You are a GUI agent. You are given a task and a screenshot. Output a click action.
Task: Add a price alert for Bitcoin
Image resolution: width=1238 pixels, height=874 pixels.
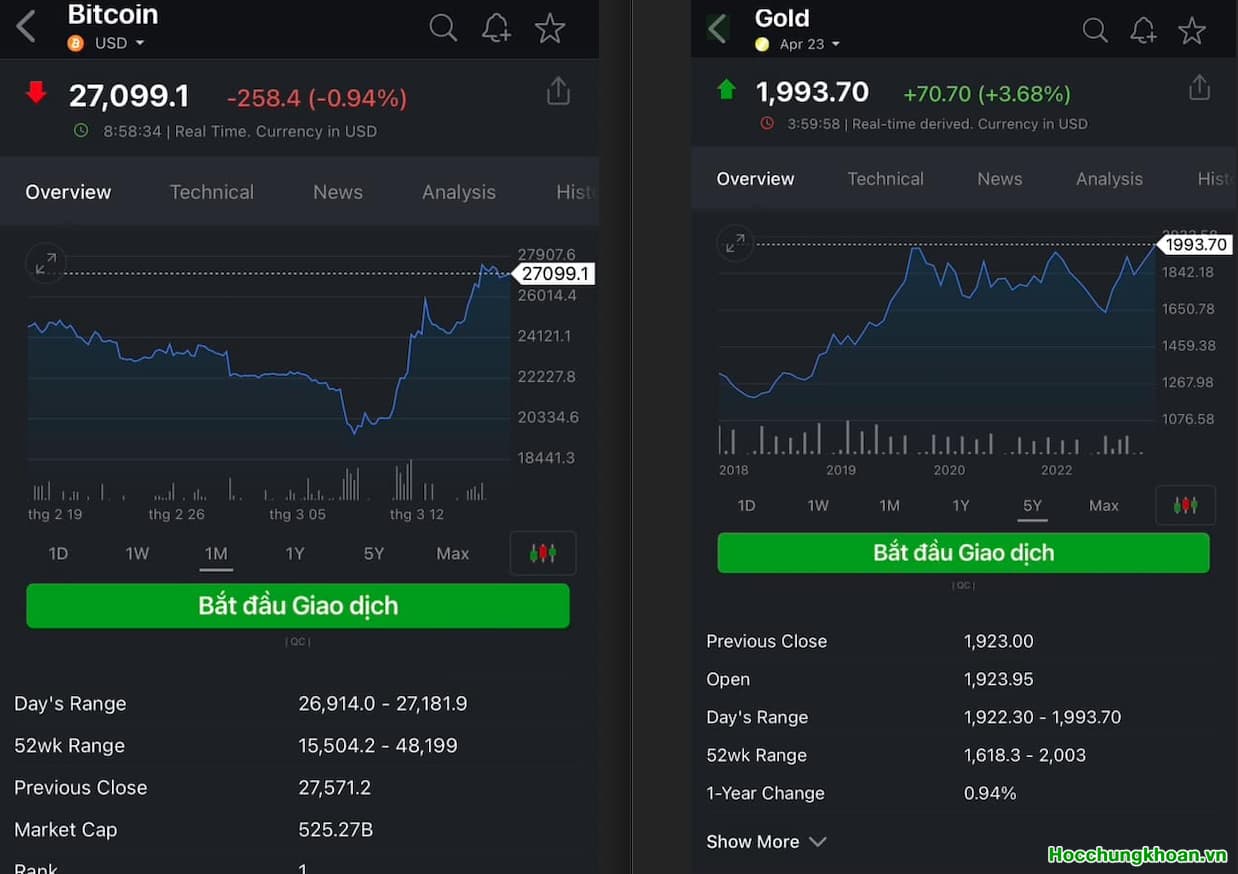(x=496, y=28)
